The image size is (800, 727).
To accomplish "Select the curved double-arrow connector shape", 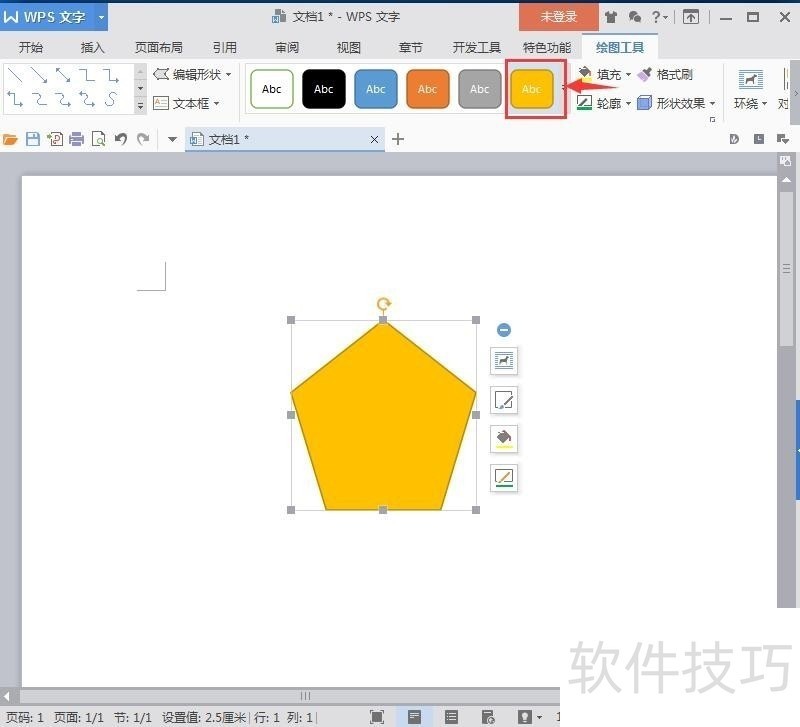I will (87, 99).
